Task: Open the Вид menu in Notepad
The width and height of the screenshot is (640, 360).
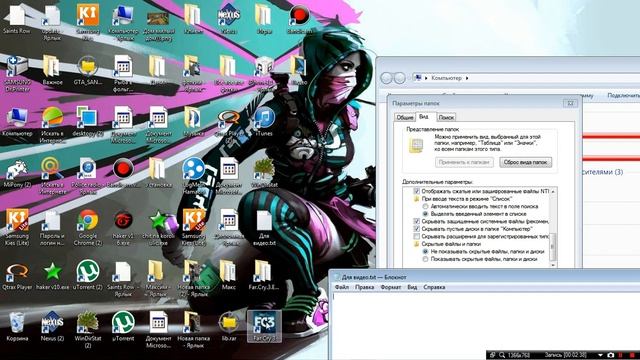Action: point(412,287)
